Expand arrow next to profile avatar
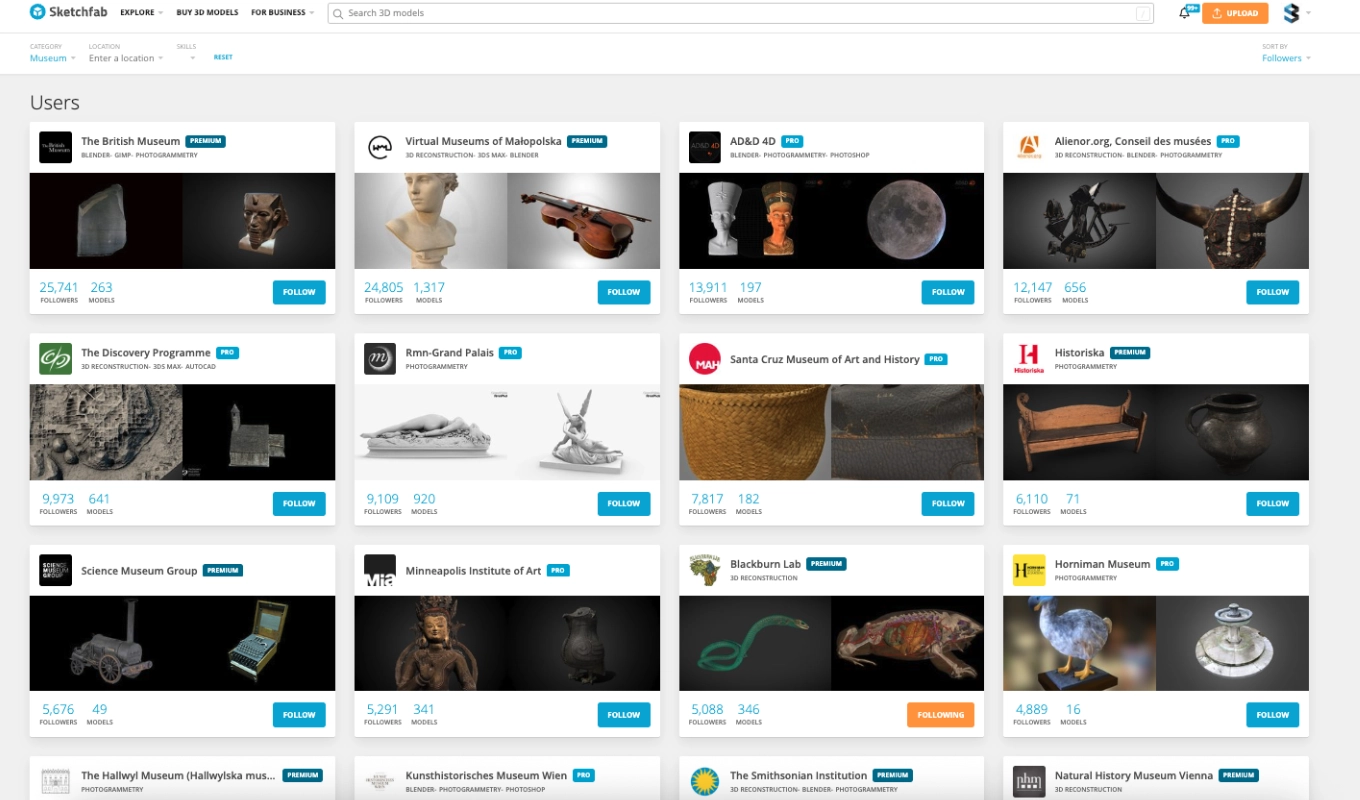1360x800 pixels. [x=1308, y=13]
